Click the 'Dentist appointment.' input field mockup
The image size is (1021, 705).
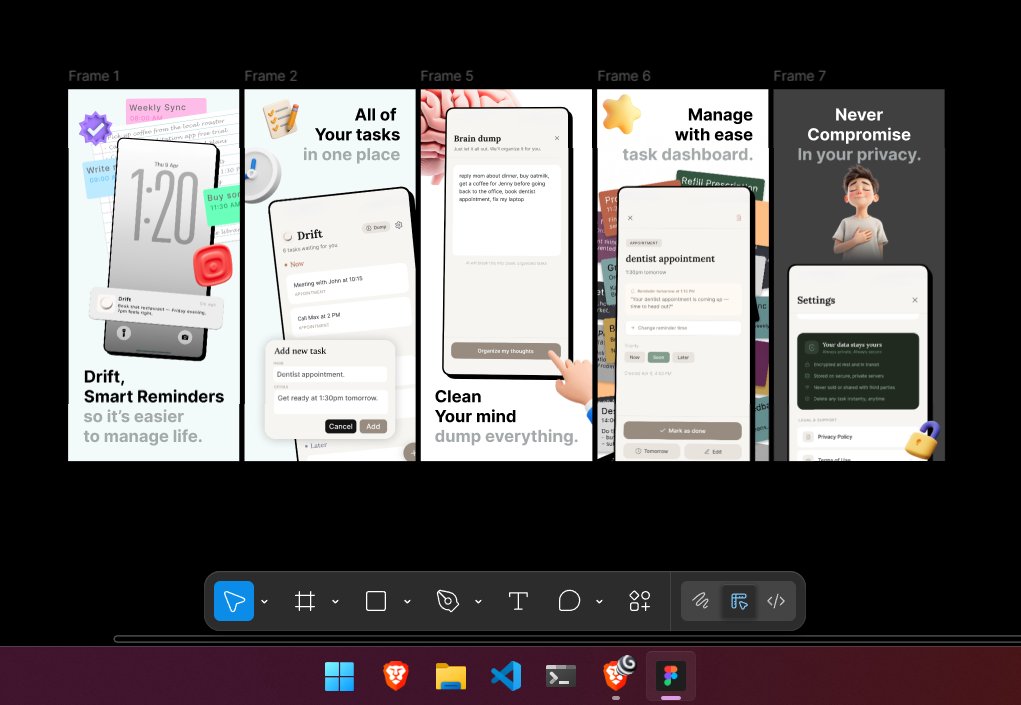(x=329, y=374)
